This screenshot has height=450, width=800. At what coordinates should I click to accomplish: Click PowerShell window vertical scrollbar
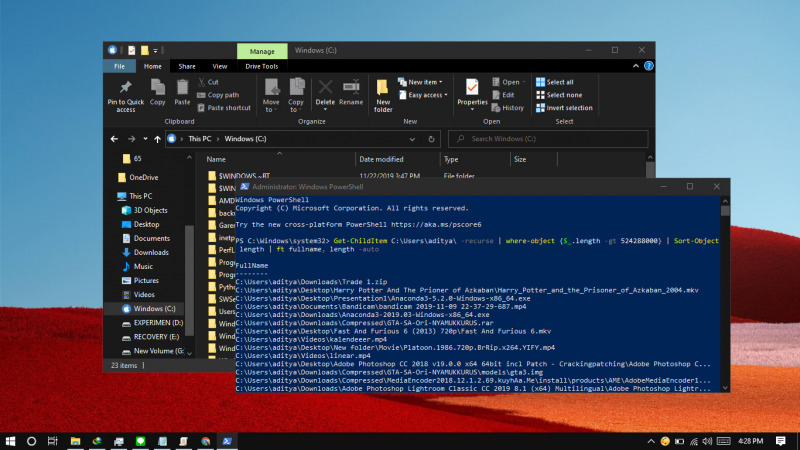click(x=725, y=294)
